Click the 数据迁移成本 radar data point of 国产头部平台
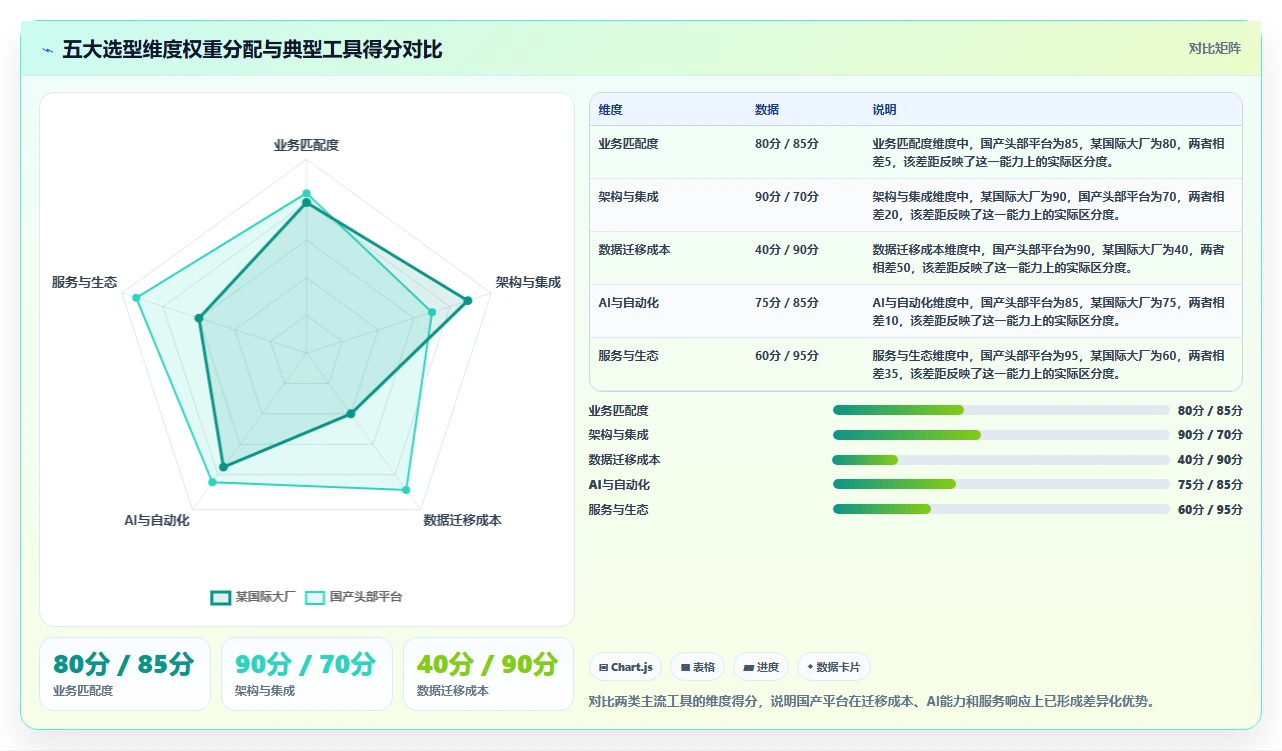 406,490
